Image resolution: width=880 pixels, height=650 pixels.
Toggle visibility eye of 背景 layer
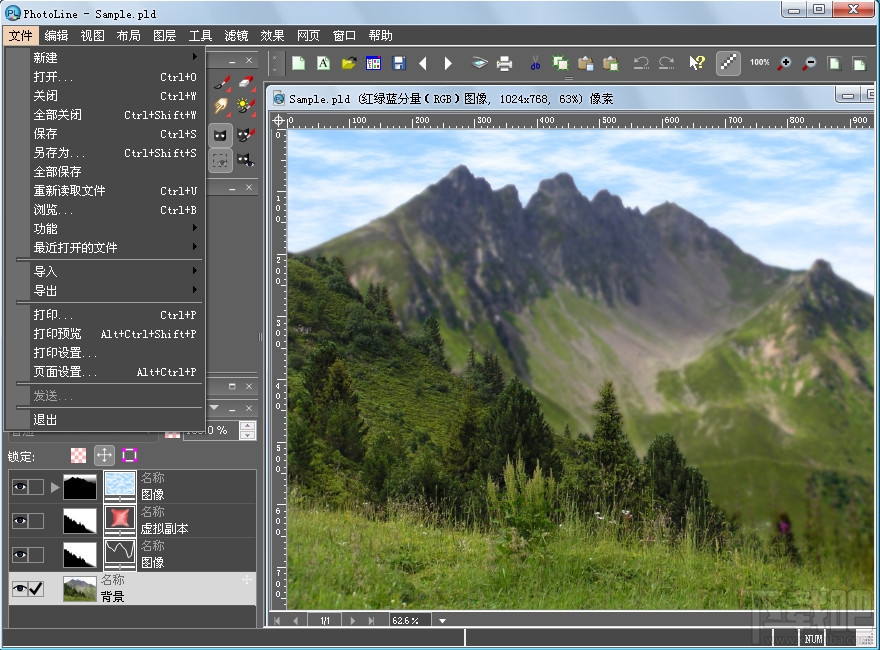(20, 588)
